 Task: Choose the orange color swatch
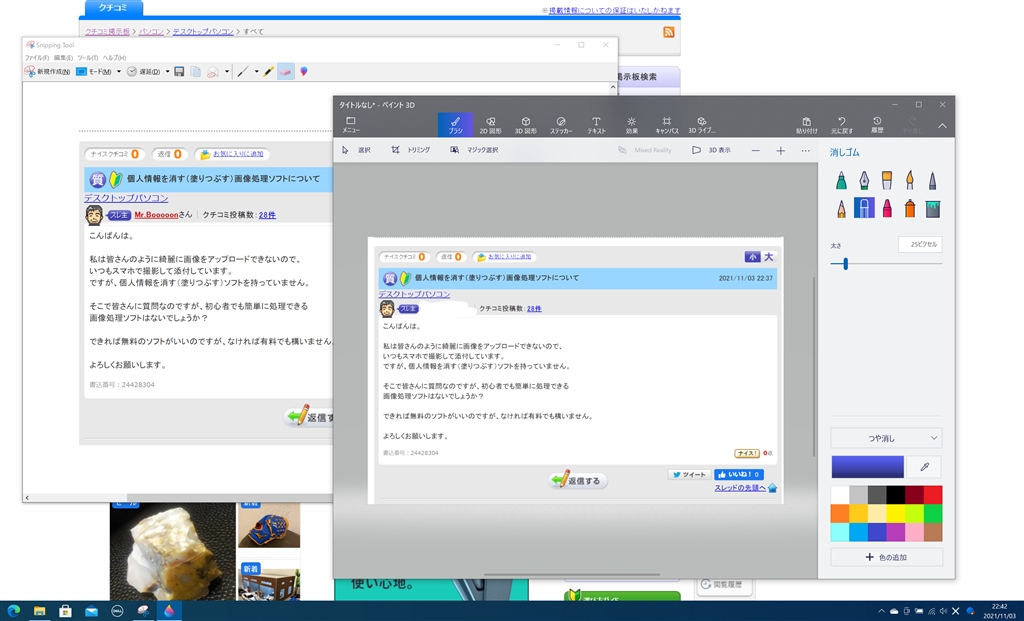[840, 513]
